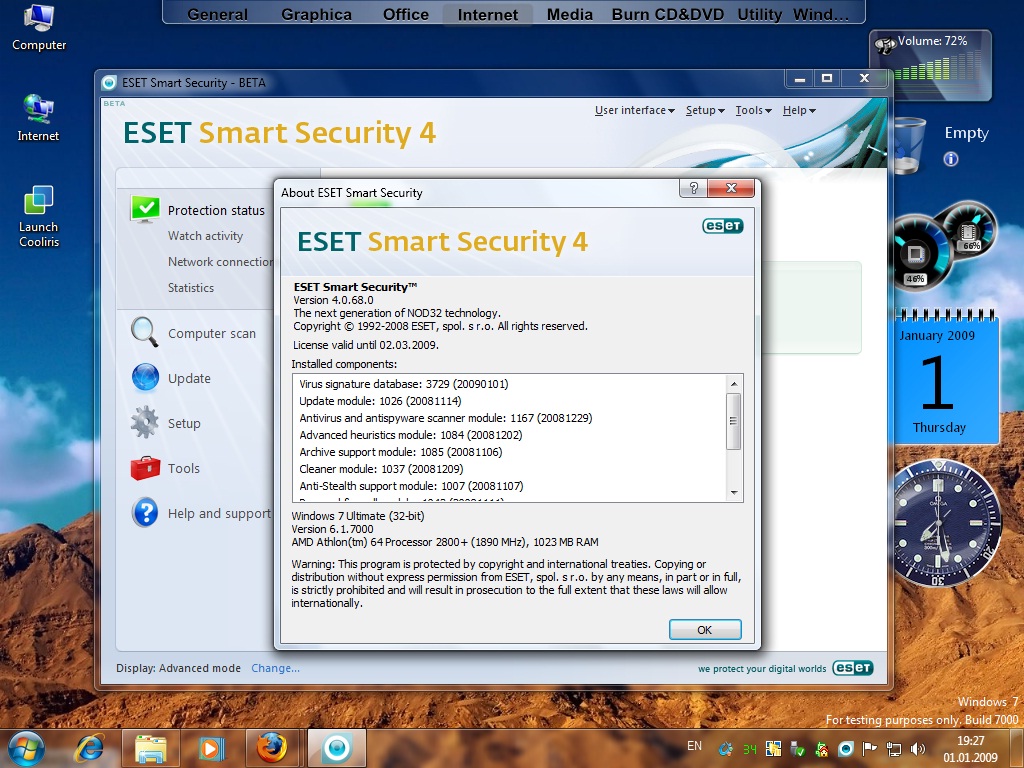The width and height of the screenshot is (1024, 768).
Task: Click the network connection tray icon
Action: click(x=894, y=748)
